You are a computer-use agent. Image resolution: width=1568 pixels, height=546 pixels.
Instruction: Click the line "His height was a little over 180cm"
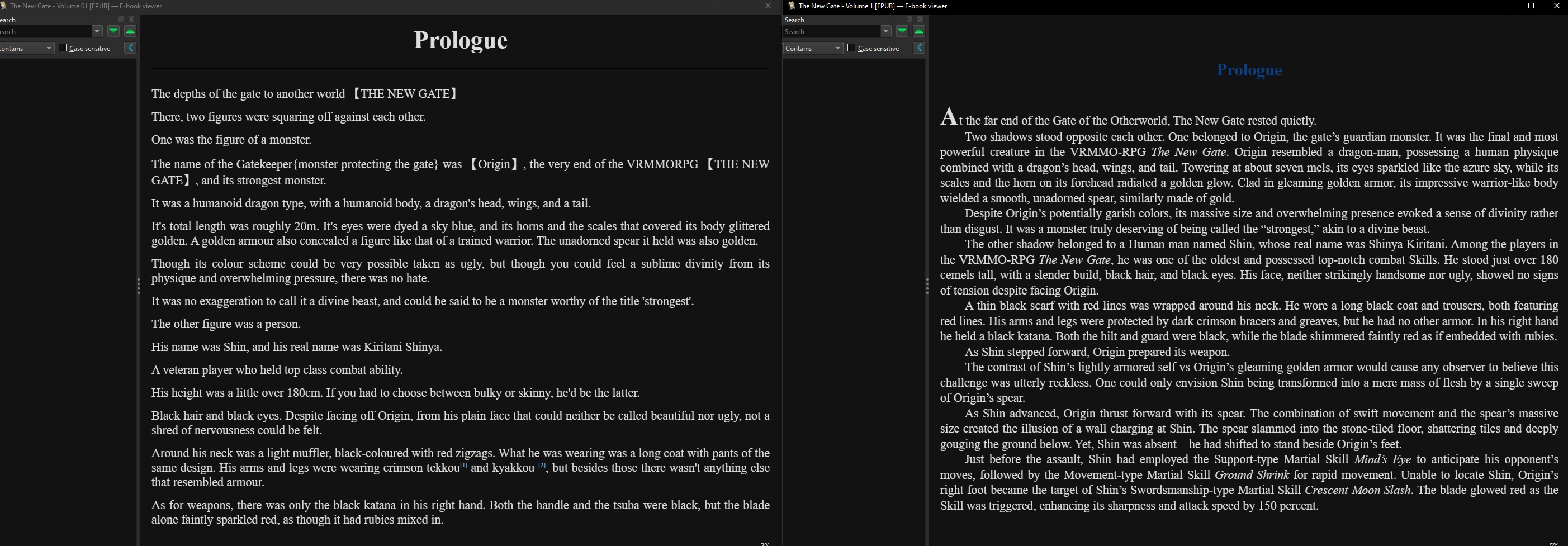[x=396, y=393]
